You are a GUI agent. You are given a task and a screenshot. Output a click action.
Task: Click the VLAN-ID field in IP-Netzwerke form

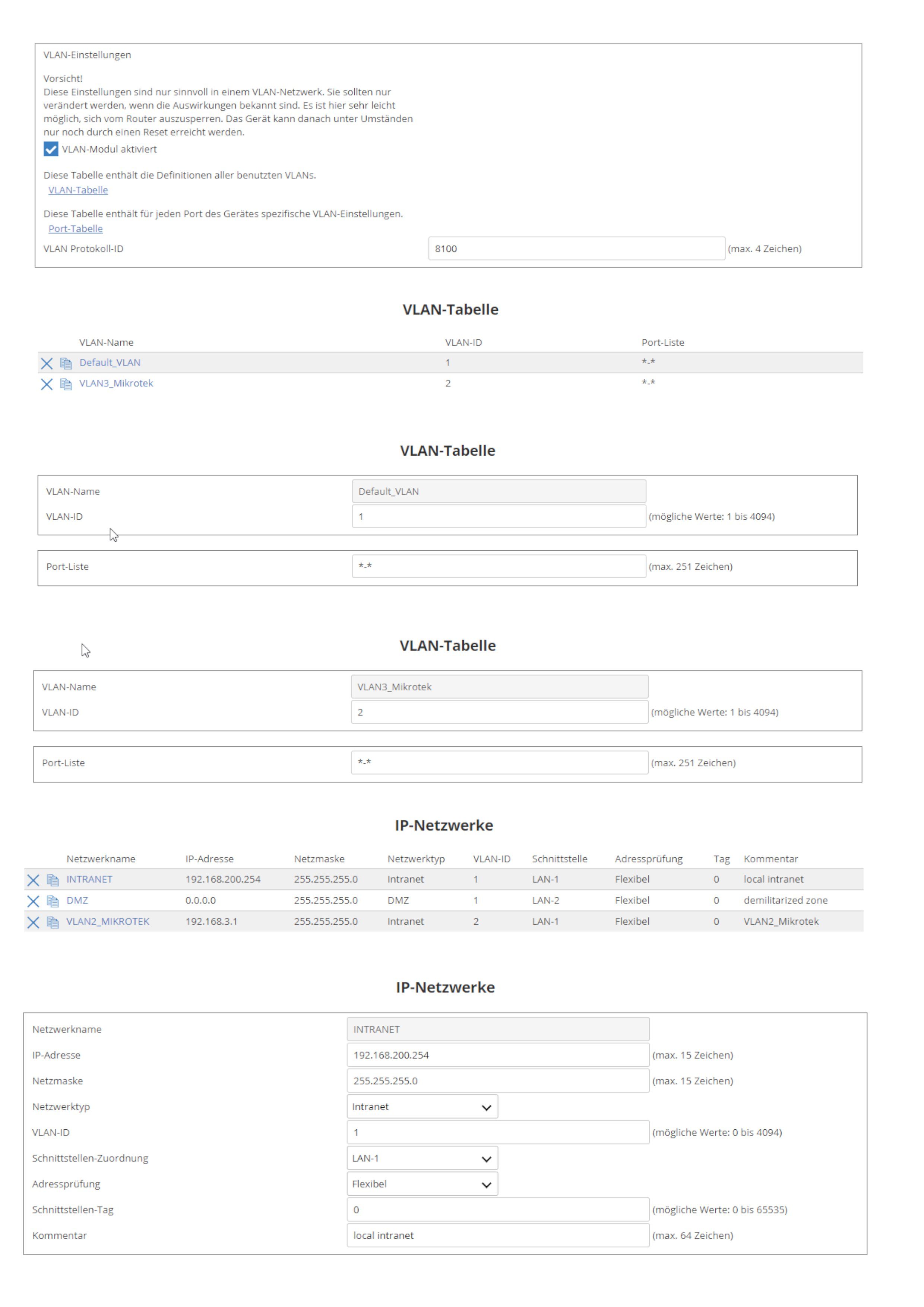[498, 1132]
